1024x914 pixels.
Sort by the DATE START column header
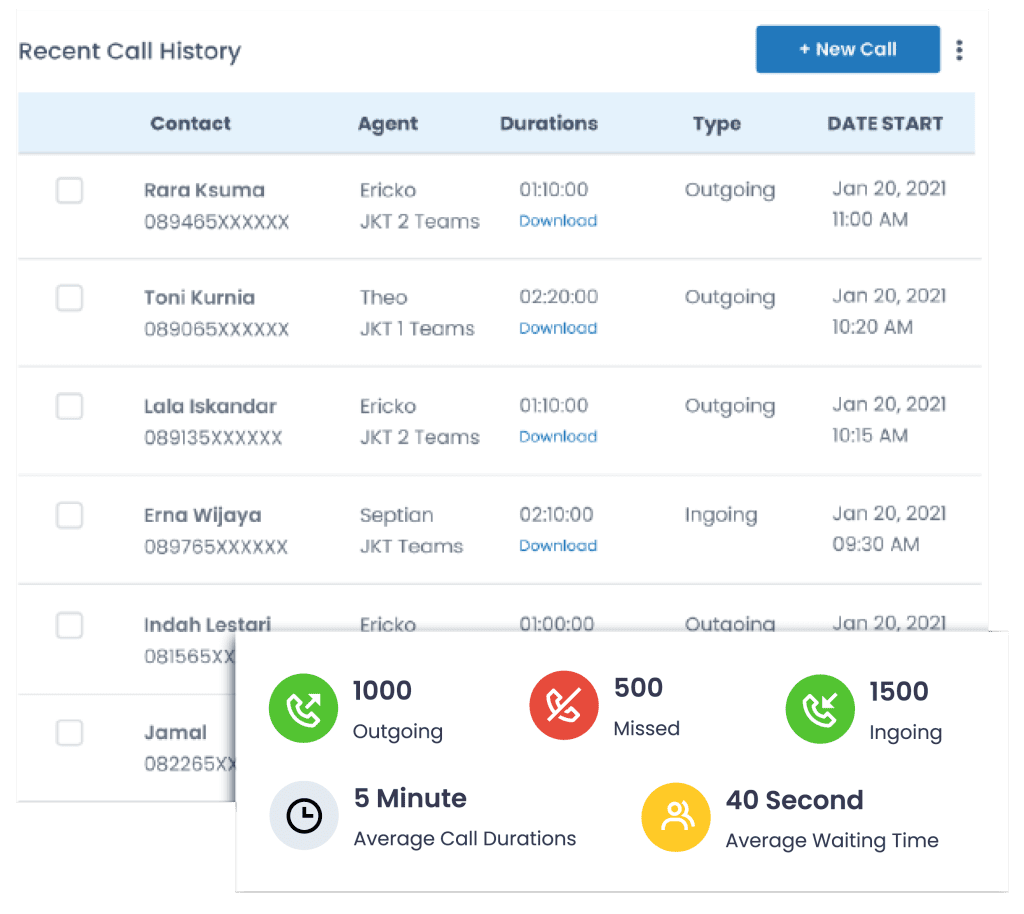click(x=885, y=123)
